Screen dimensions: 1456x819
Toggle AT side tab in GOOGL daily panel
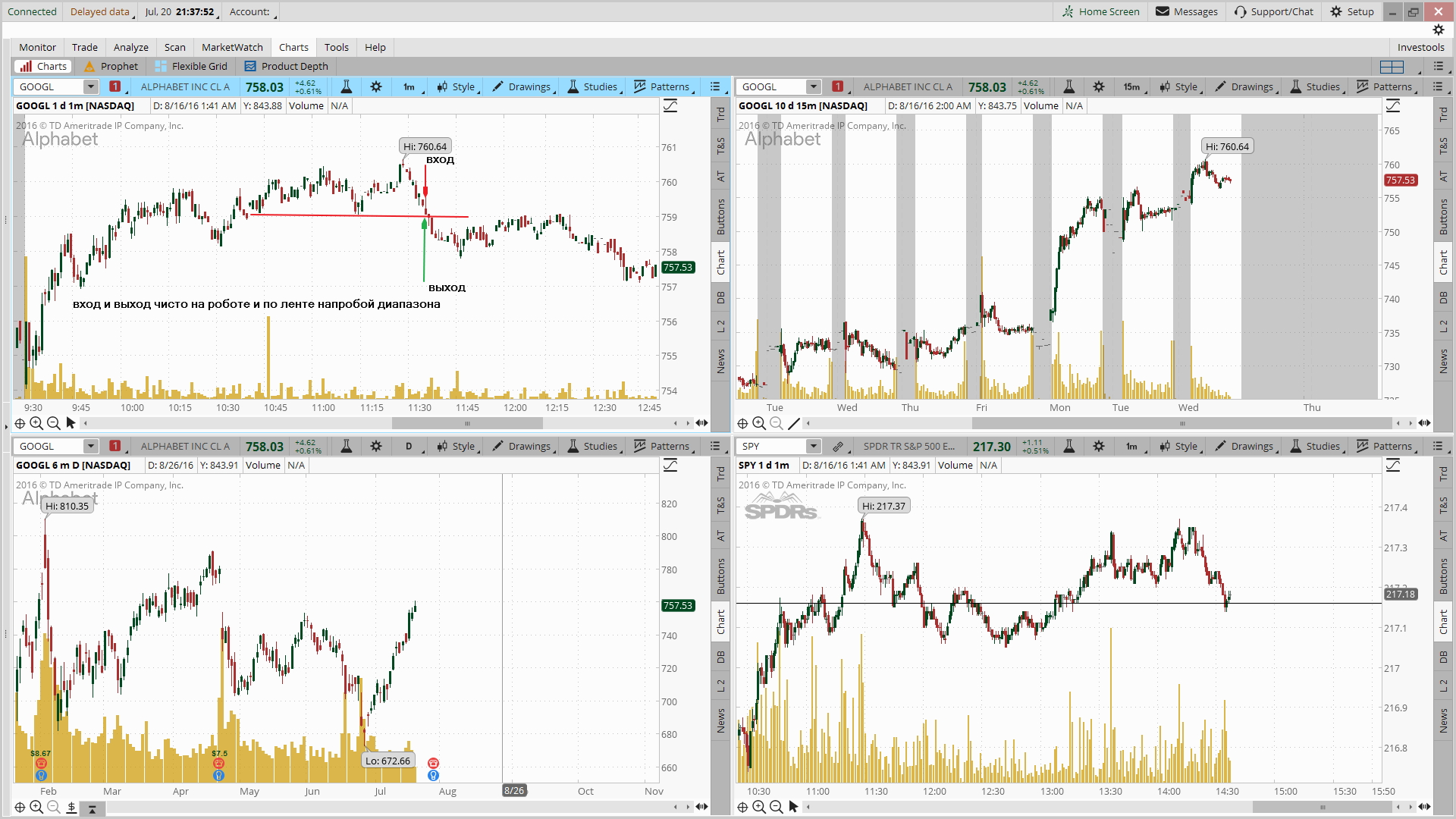[x=720, y=535]
